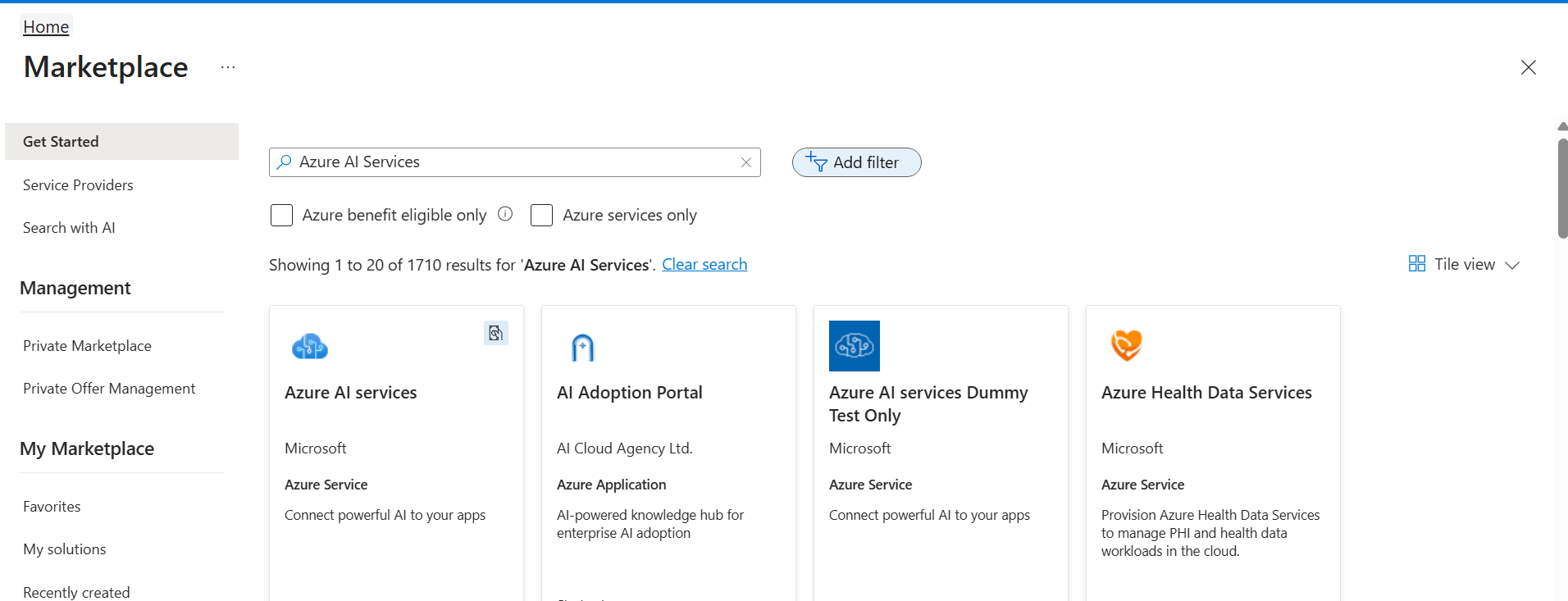Screen dimensions: 1568x601
Task: Click the Azure AI services cloud icon
Action: (x=310, y=347)
